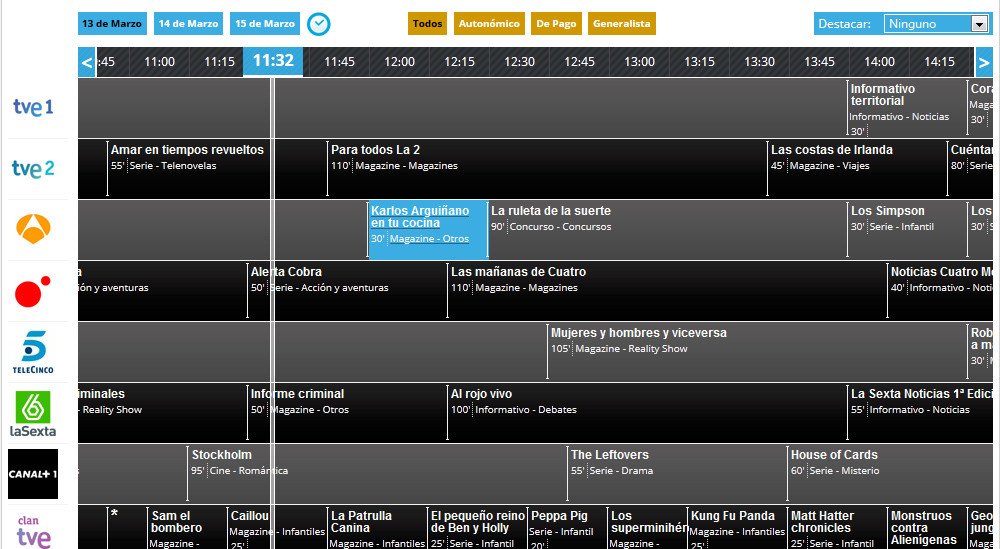
Task: Jump to 11:00 on timeline
Action: tap(159, 62)
